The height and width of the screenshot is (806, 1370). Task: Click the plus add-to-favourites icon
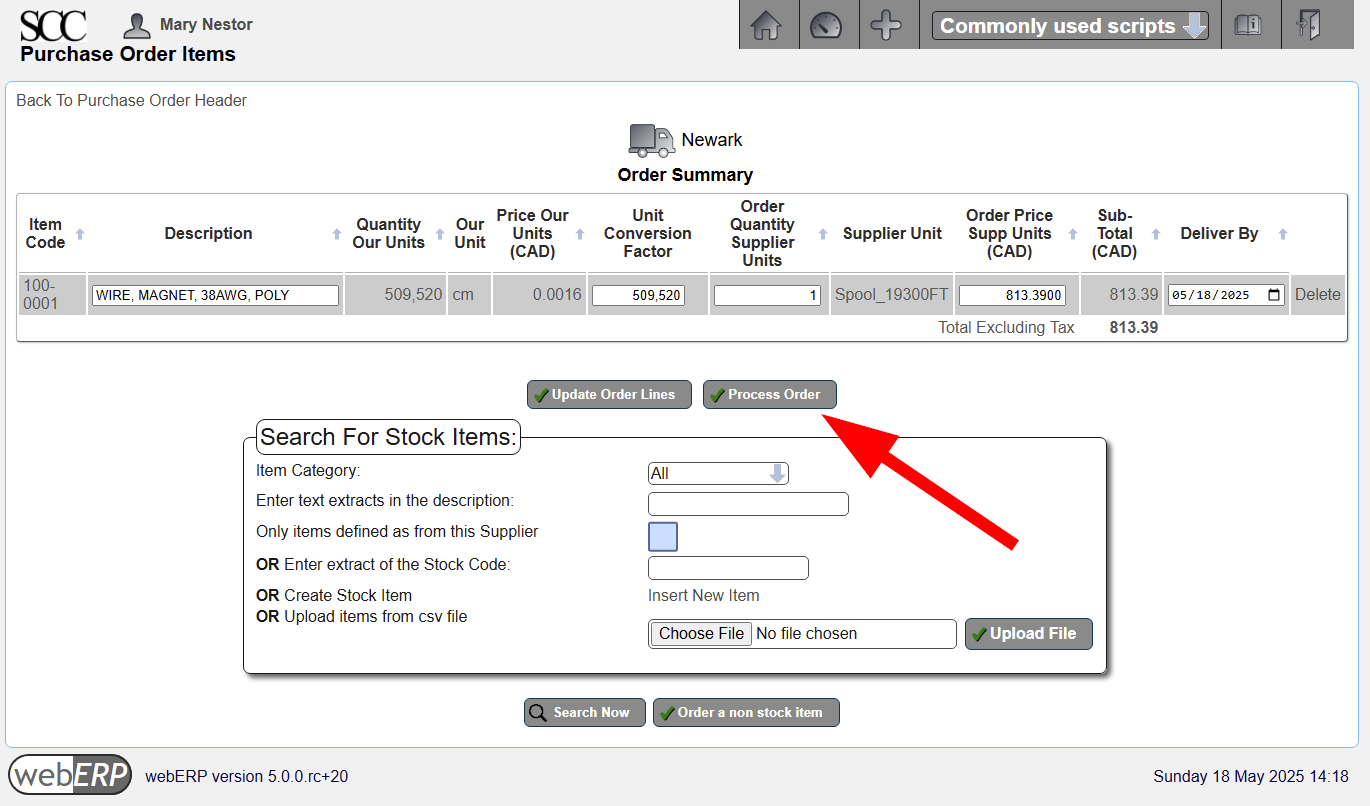[x=886, y=25]
